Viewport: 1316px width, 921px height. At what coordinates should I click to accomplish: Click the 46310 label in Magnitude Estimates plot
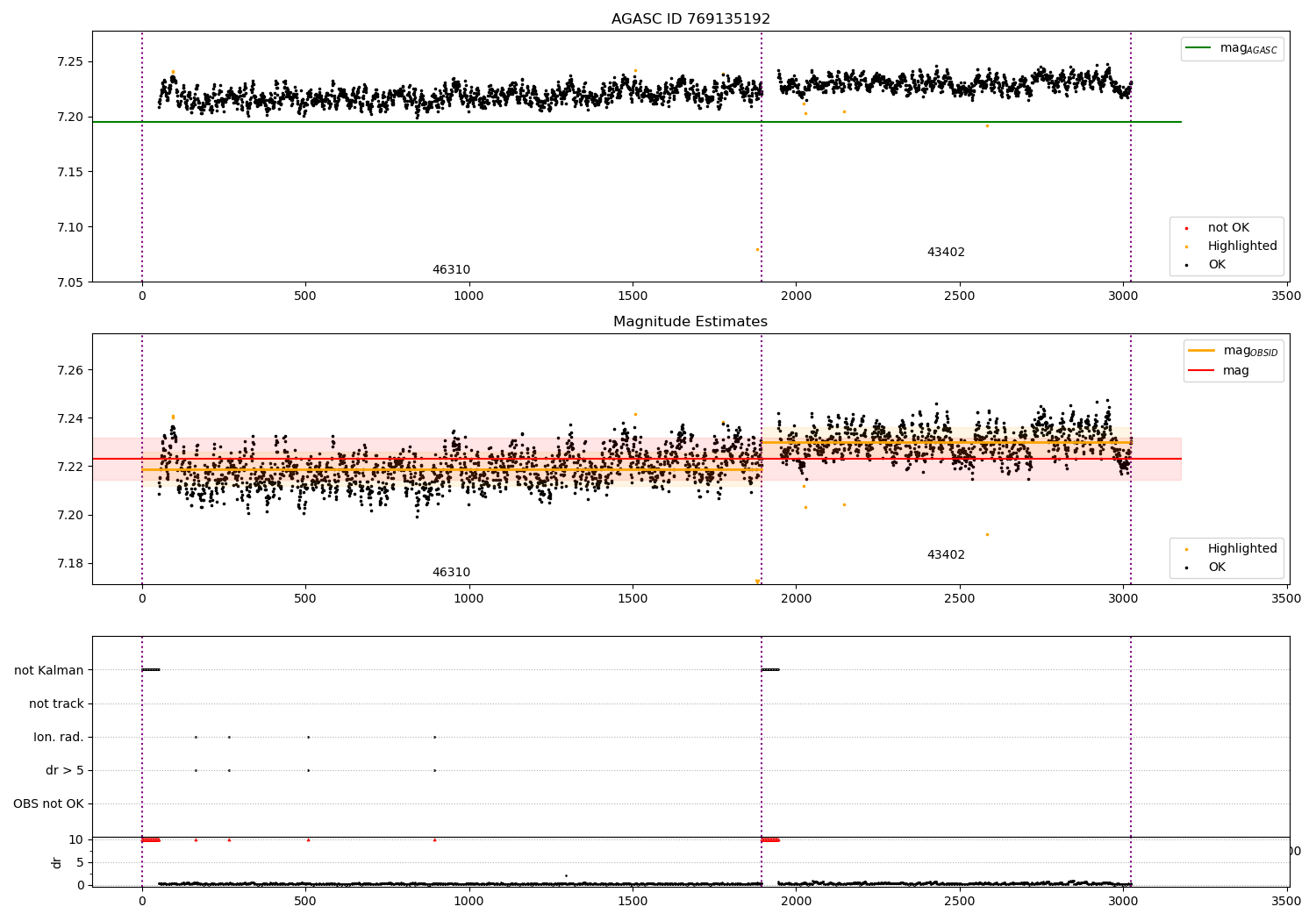(451, 573)
